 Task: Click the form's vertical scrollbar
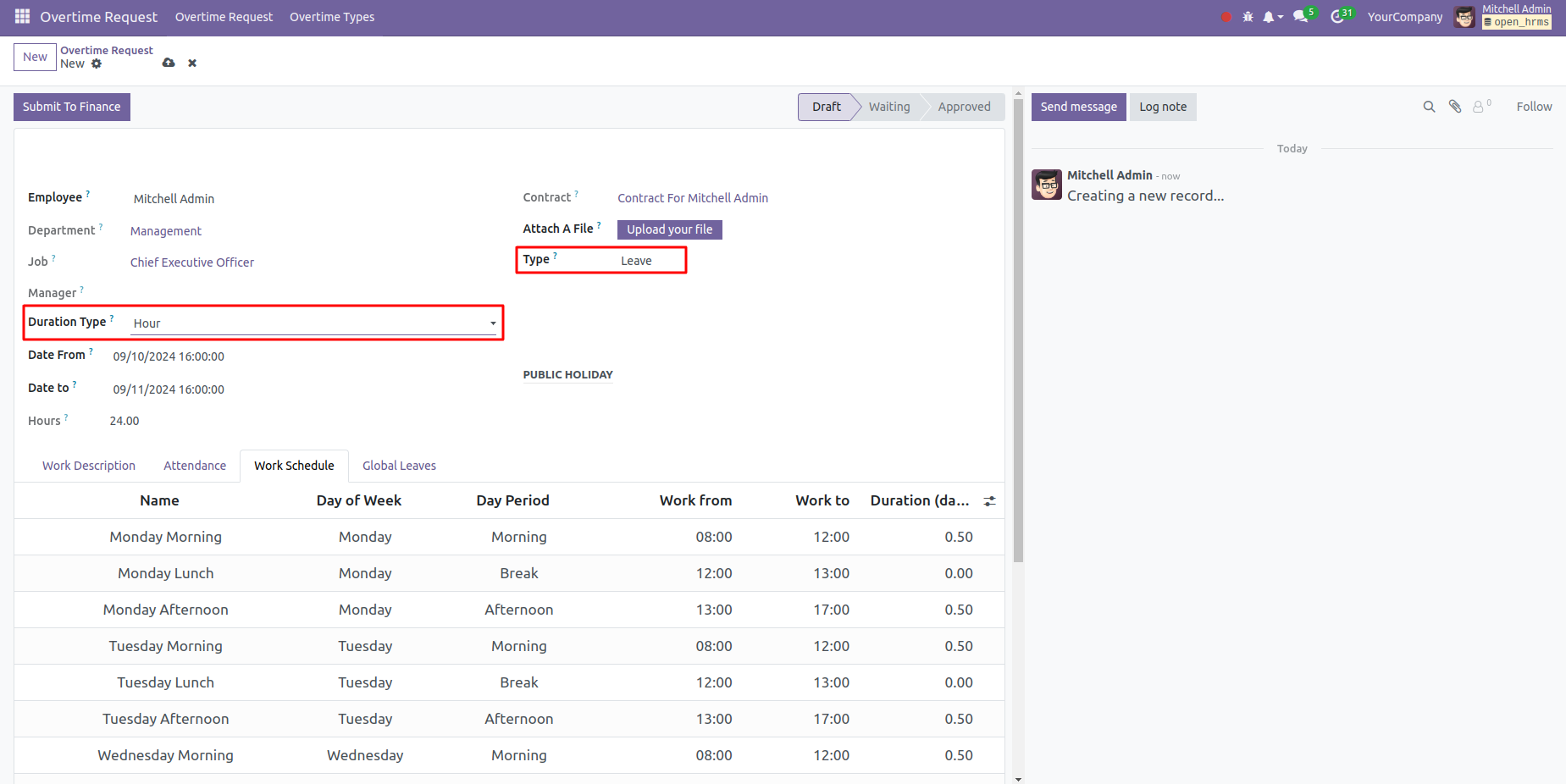pos(1018,339)
